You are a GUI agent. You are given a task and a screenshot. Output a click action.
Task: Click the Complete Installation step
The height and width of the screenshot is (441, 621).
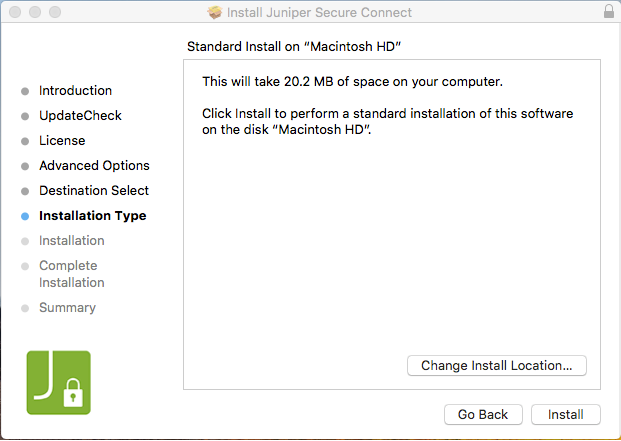pos(72,274)
